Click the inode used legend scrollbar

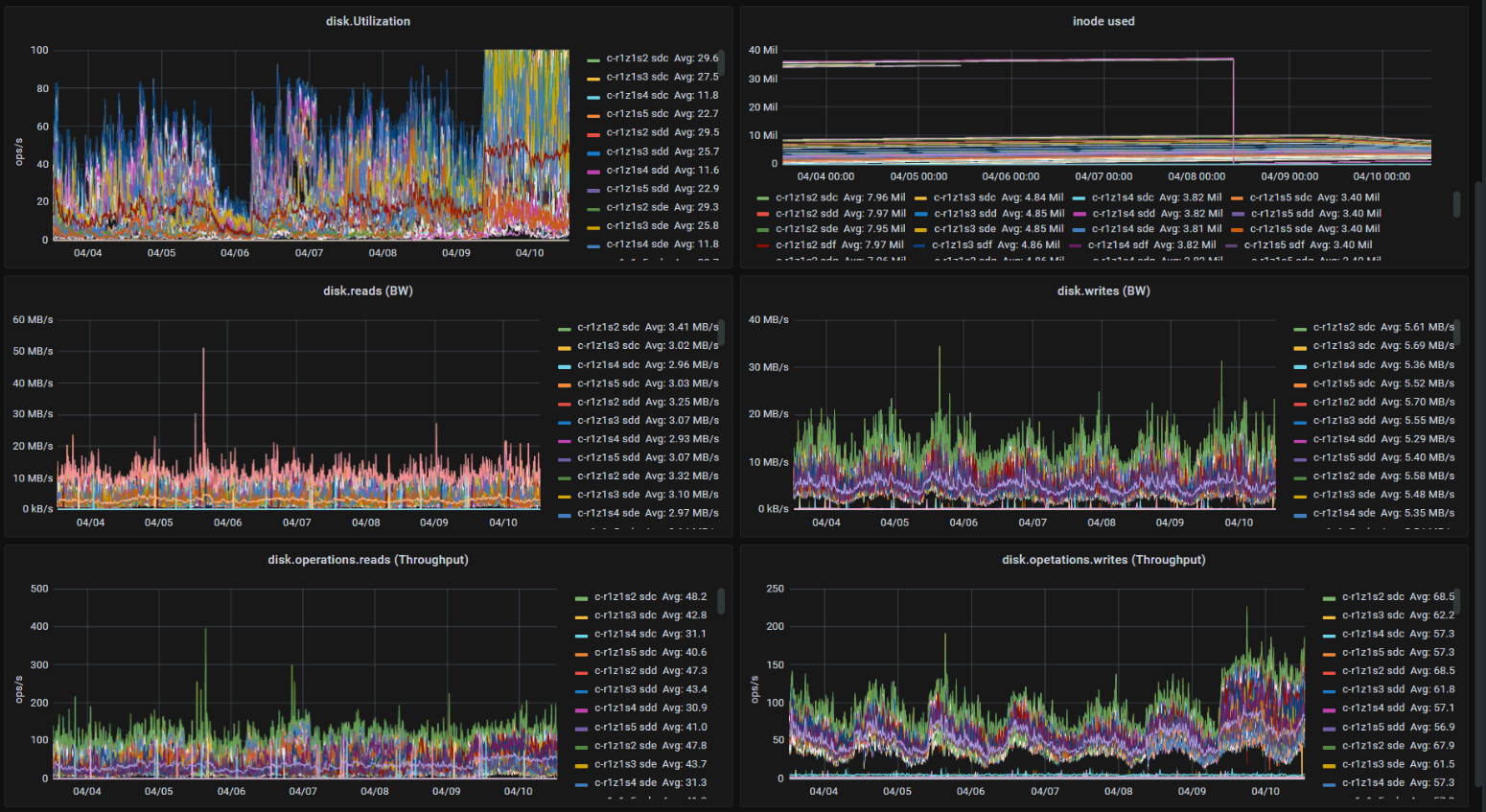click(x=1456, y=203)
